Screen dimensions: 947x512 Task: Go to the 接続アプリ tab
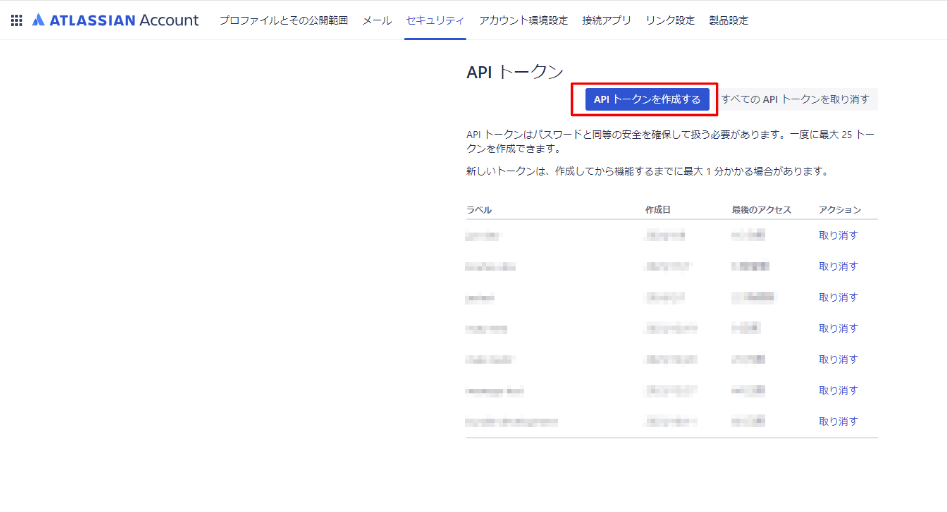606,21
